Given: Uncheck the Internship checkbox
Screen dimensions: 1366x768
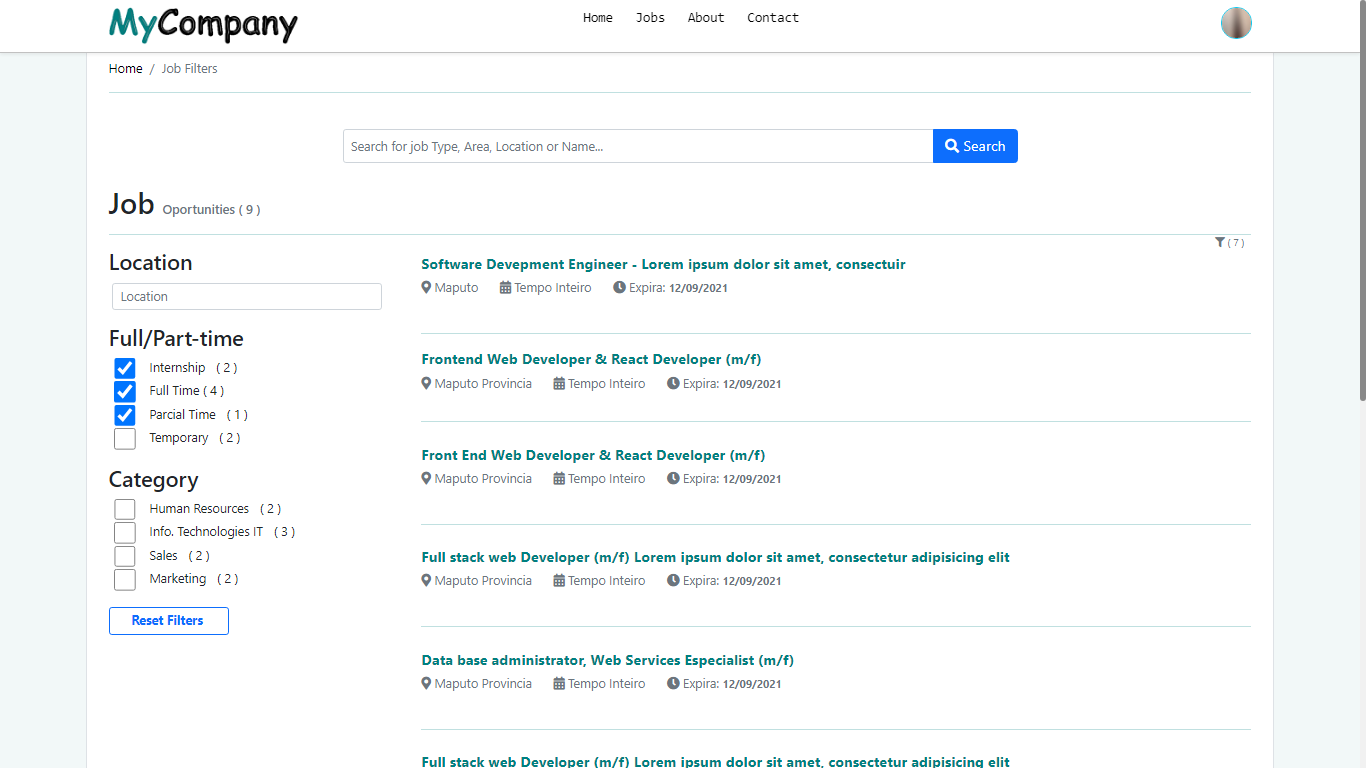Looking at the screenshot, I should coord(125,368).
